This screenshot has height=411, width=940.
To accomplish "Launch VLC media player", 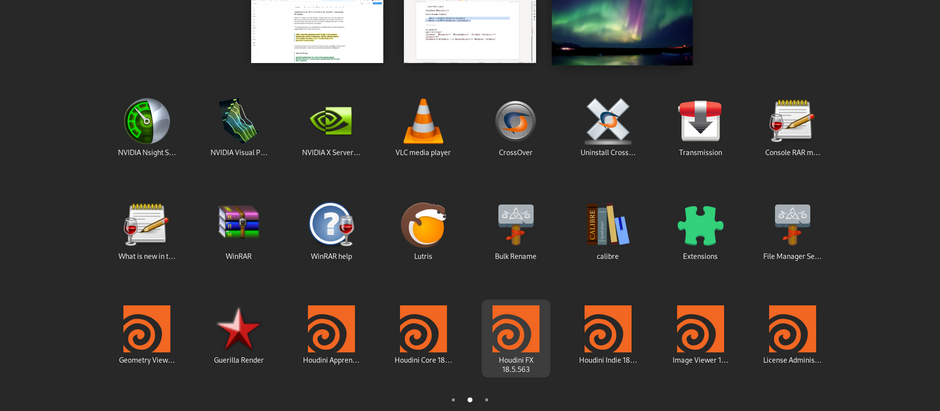I will coord(423,122).
